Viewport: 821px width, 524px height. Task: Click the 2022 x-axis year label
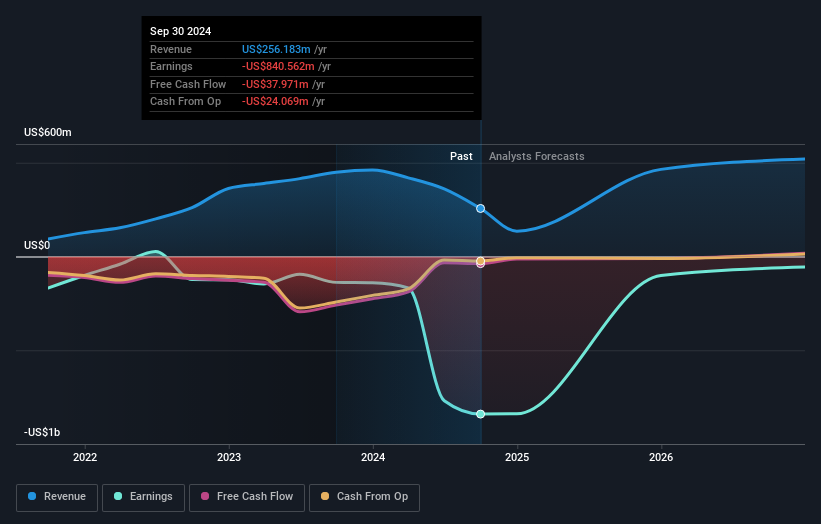(x=85, y=457)
